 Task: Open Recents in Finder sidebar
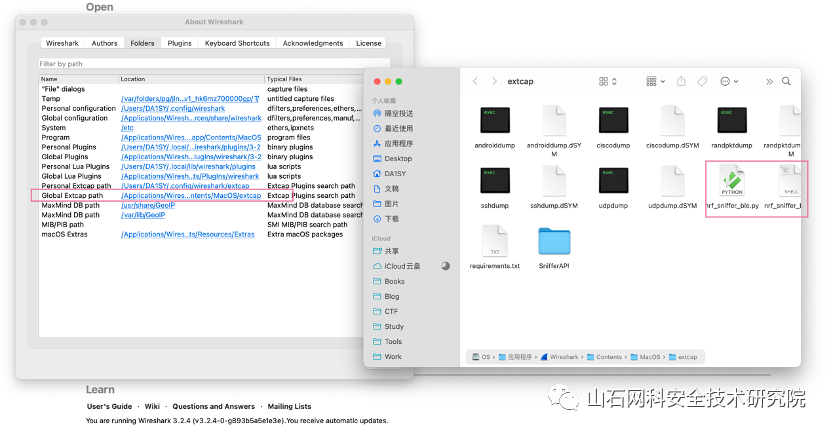pos(393,128)
